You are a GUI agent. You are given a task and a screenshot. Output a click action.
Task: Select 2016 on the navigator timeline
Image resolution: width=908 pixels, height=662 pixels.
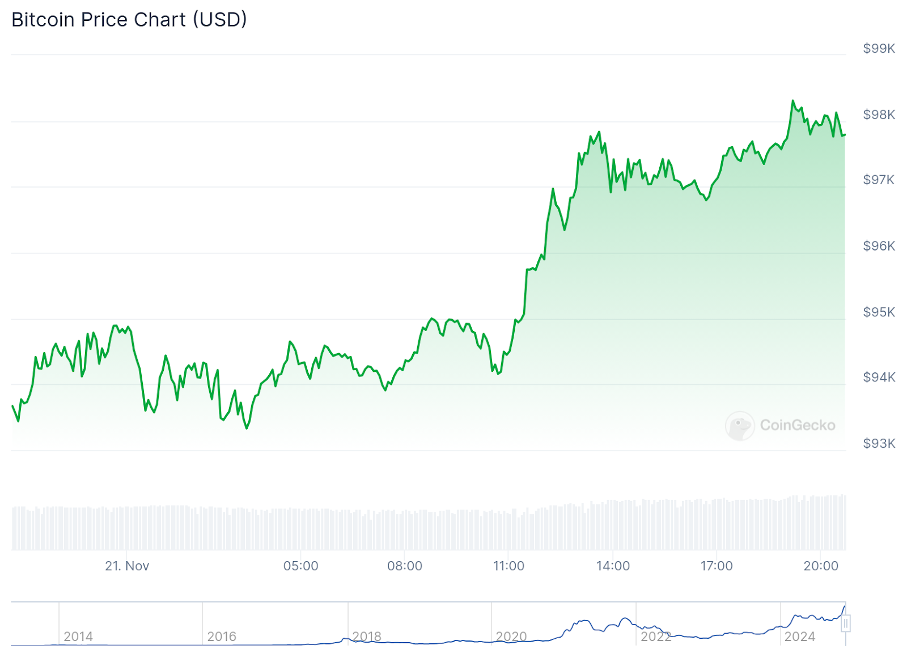pos(221,636)
